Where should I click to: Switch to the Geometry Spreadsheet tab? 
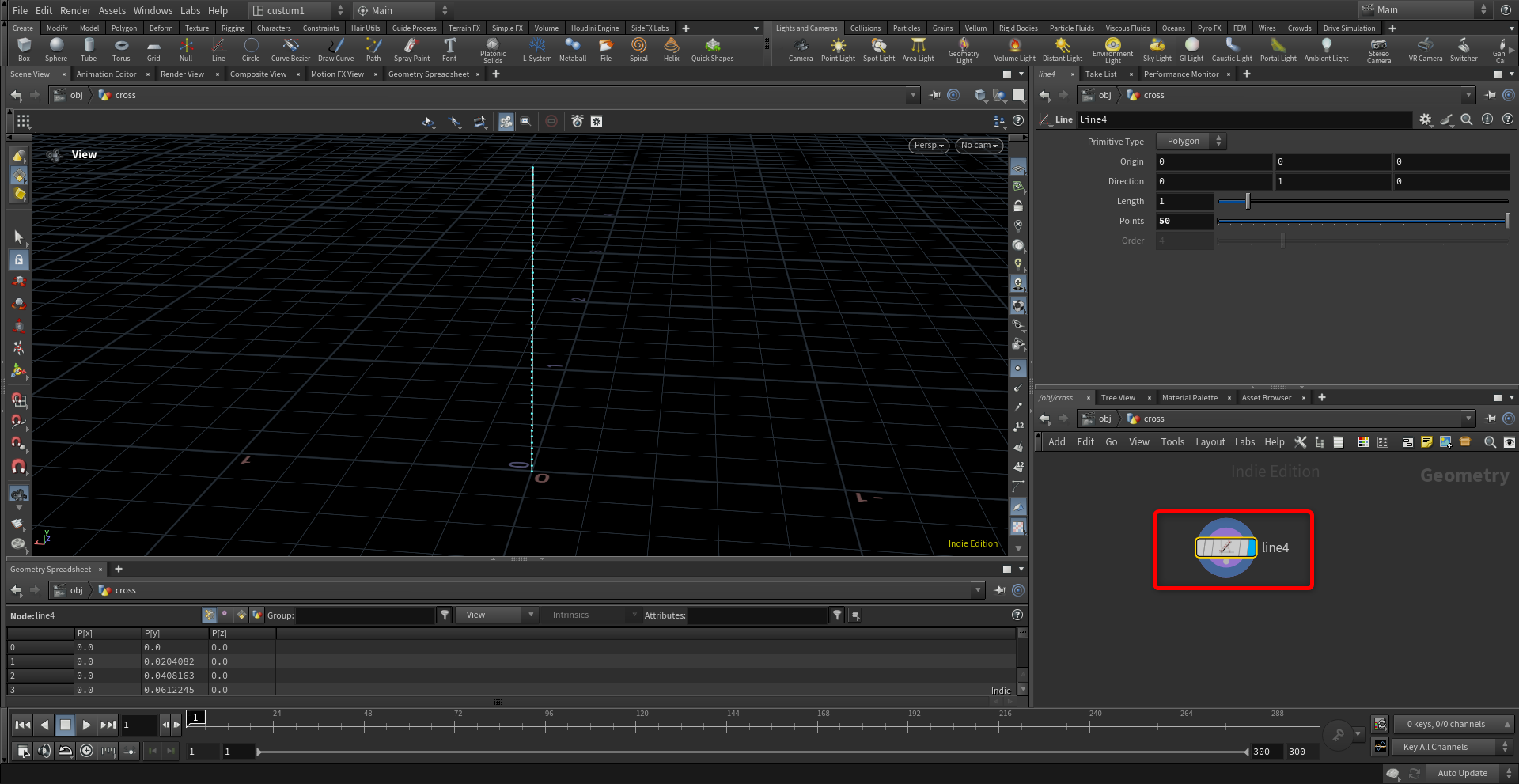pos(428,74)
